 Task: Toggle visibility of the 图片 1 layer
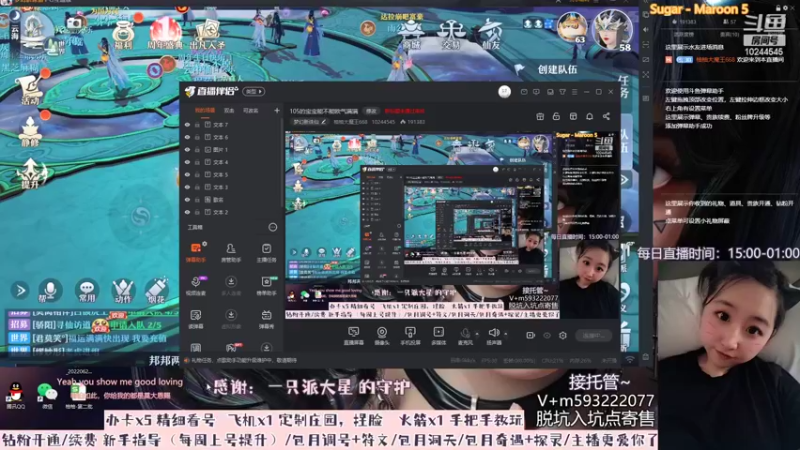click(187, 149)
